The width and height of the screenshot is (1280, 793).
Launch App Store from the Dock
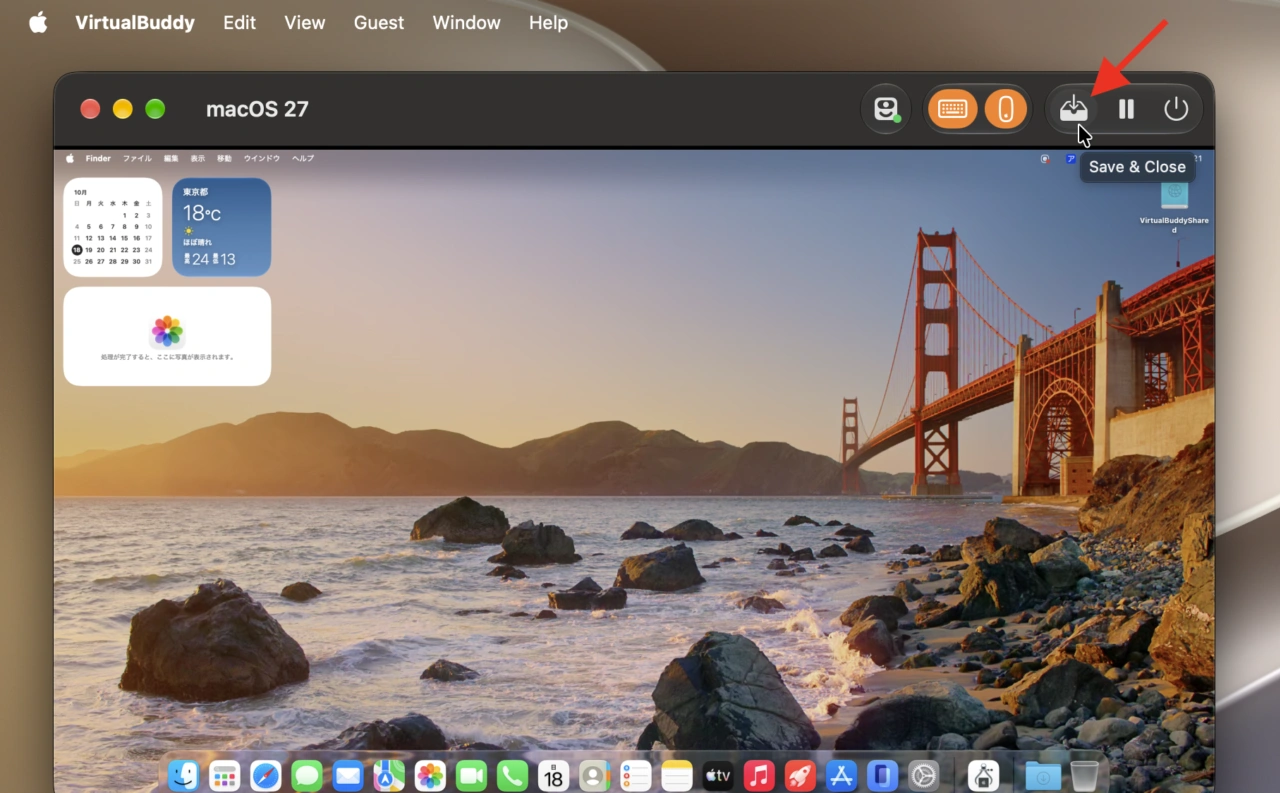[x=841, y=775]
